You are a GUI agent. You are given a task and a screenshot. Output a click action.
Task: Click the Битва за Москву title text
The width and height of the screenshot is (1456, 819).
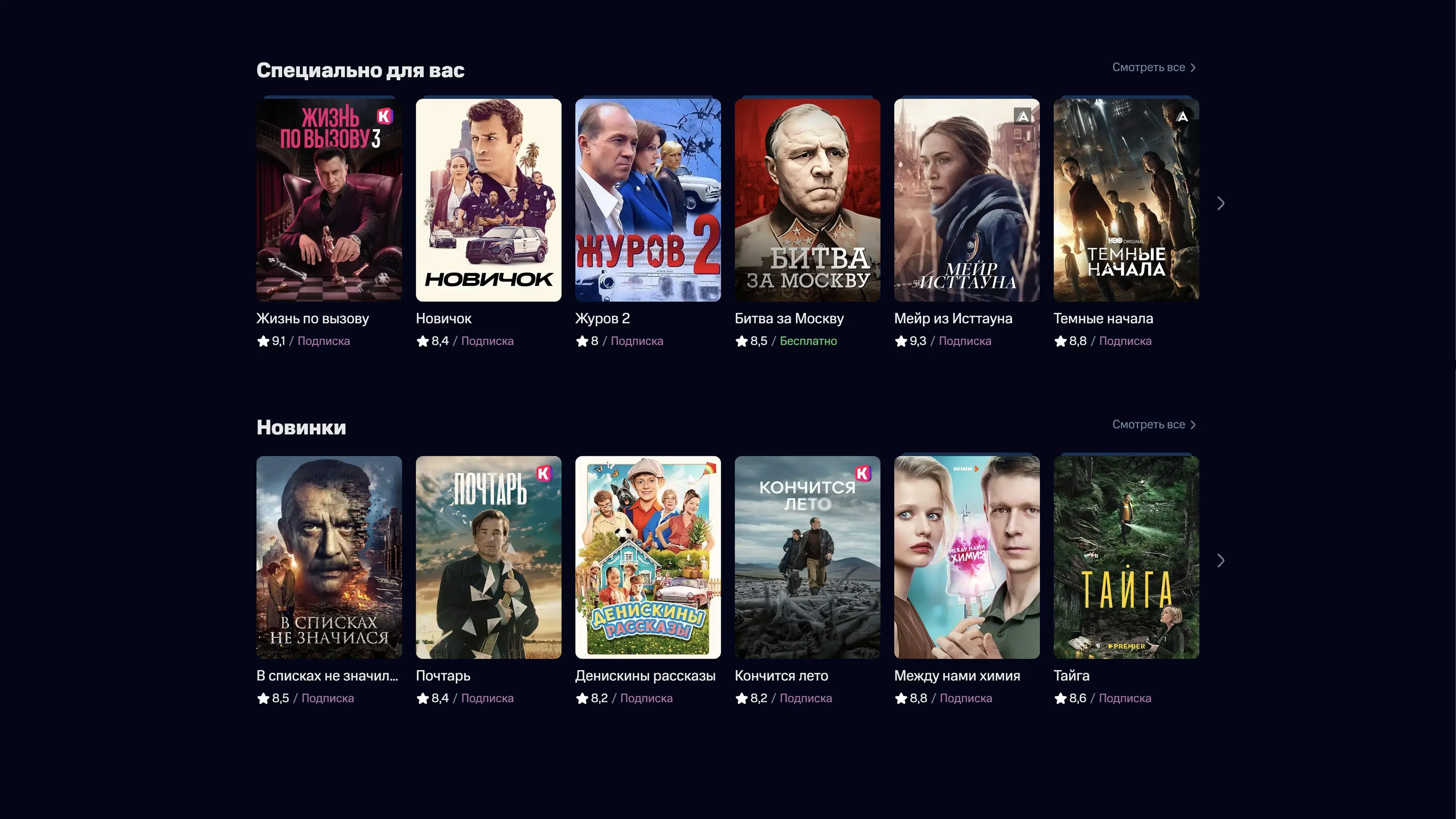click(789, 319)
